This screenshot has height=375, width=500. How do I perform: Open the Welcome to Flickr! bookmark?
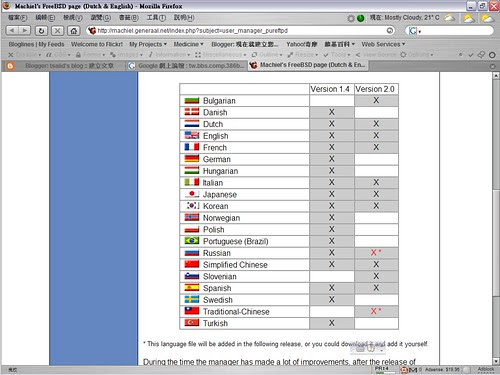97,44
